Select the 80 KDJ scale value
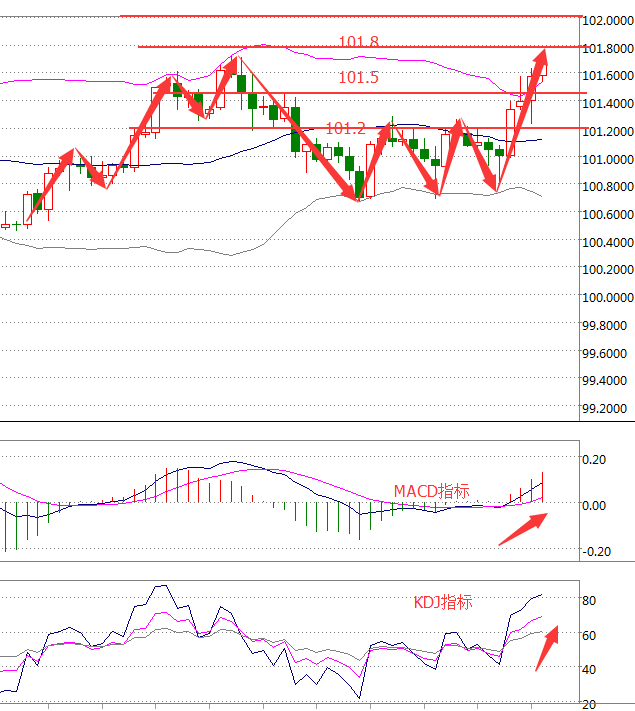 tap(589, 601)
